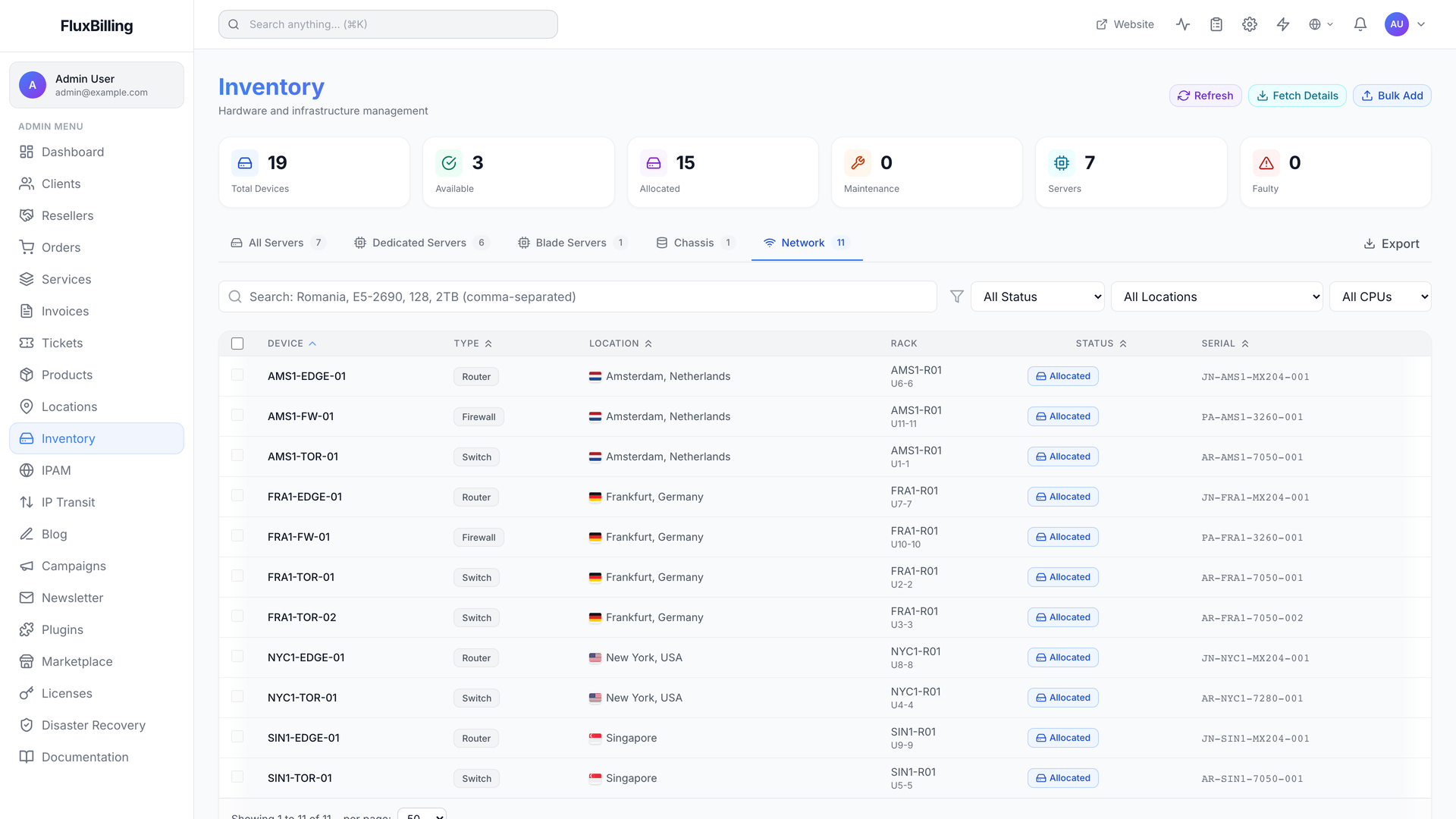Open the All CPUs dropdown

pyautogui.click(x=1380, y=297)
